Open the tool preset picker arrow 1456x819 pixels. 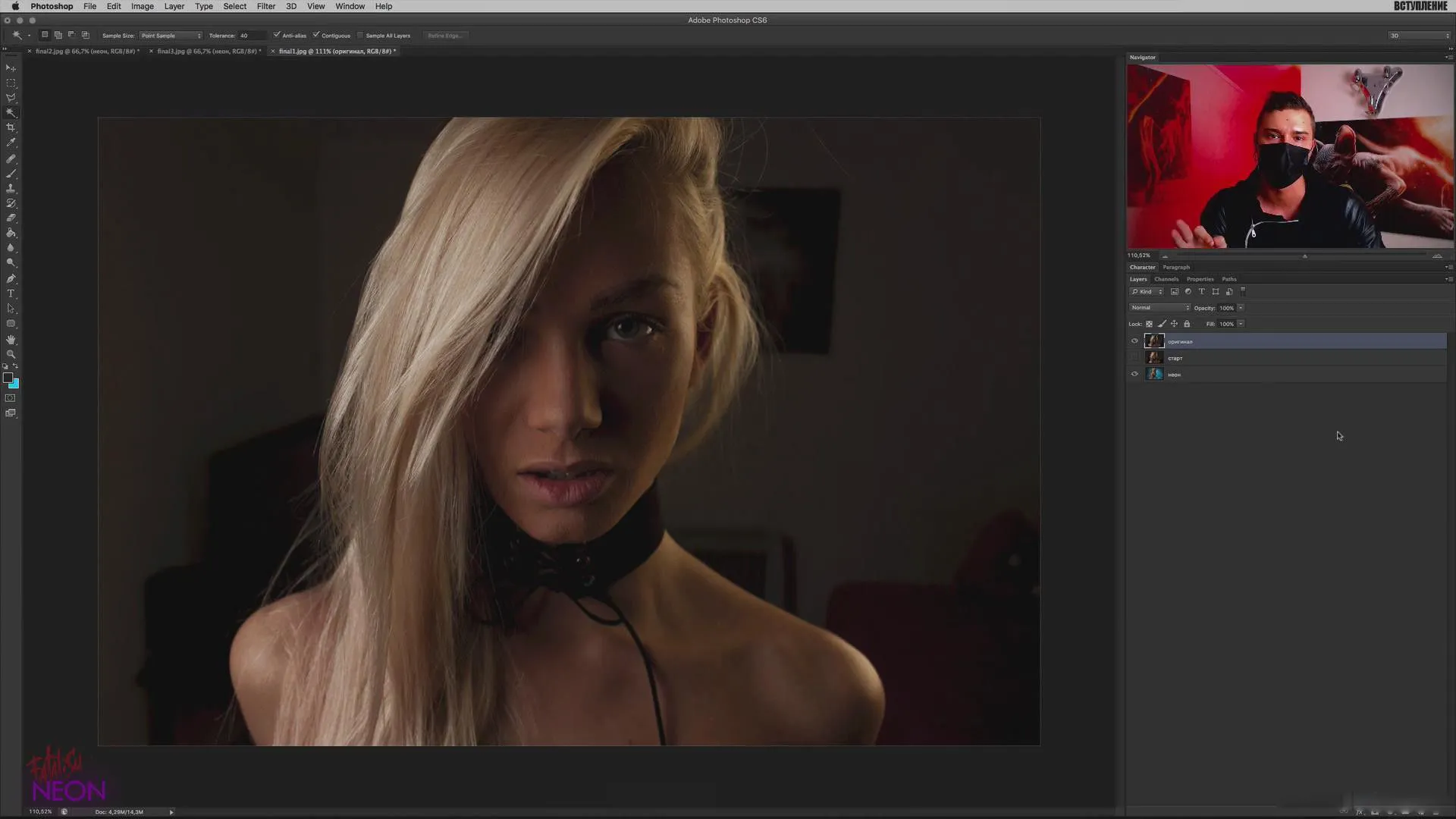tap(30, 36)
